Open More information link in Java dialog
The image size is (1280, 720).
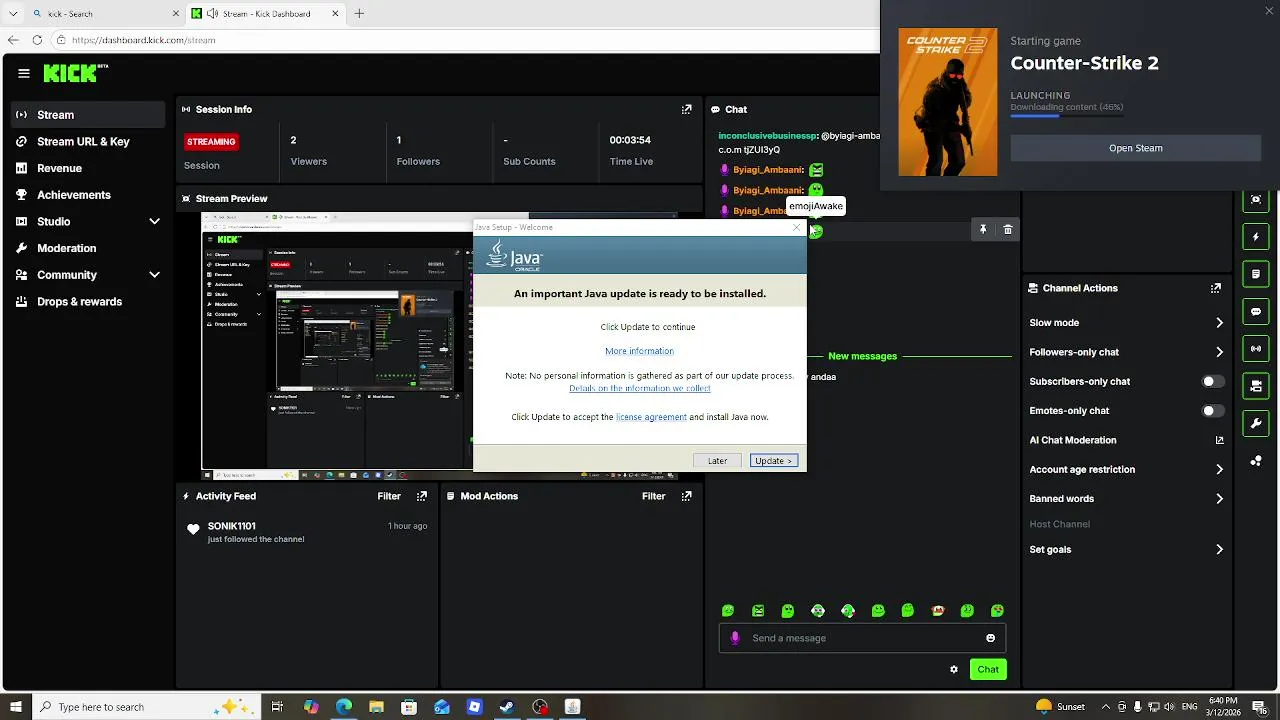tap(639, 351)
